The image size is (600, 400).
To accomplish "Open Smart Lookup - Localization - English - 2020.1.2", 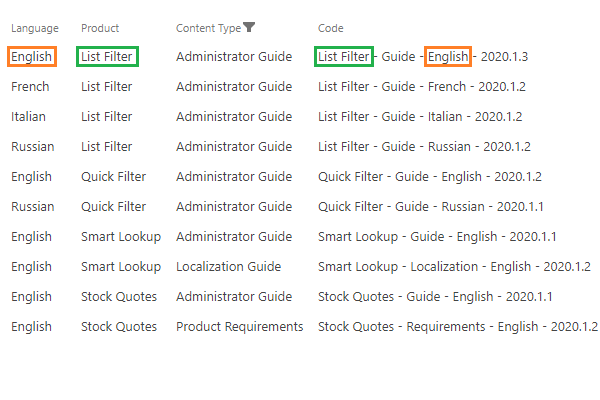I will coord(454,266).
